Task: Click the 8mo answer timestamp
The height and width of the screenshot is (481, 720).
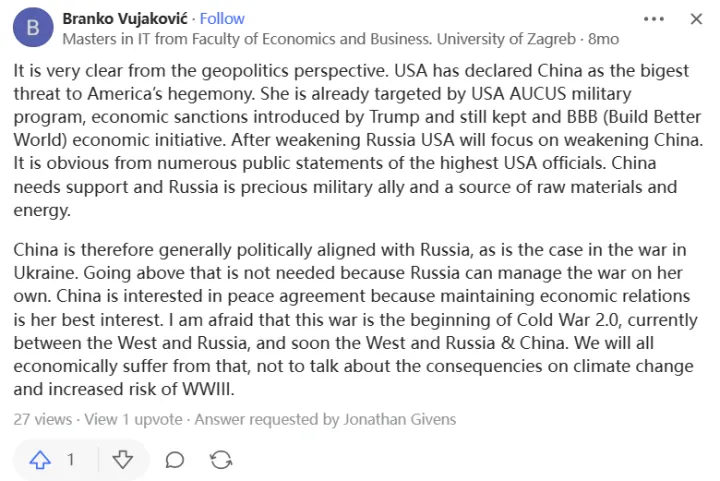Action: pyautogui.click(x=603, y=39)
